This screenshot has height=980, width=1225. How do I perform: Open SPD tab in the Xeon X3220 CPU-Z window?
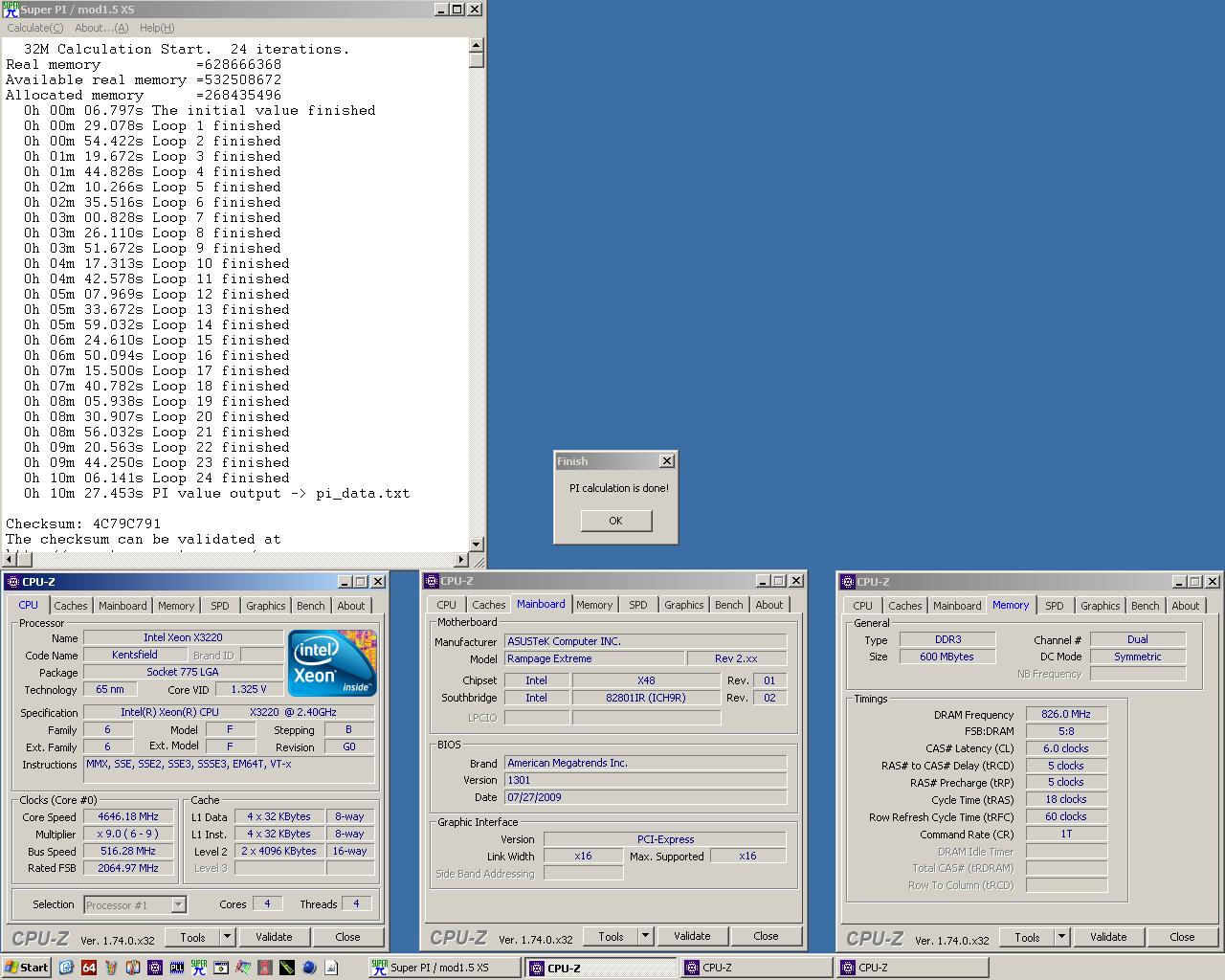coord(220,606)
